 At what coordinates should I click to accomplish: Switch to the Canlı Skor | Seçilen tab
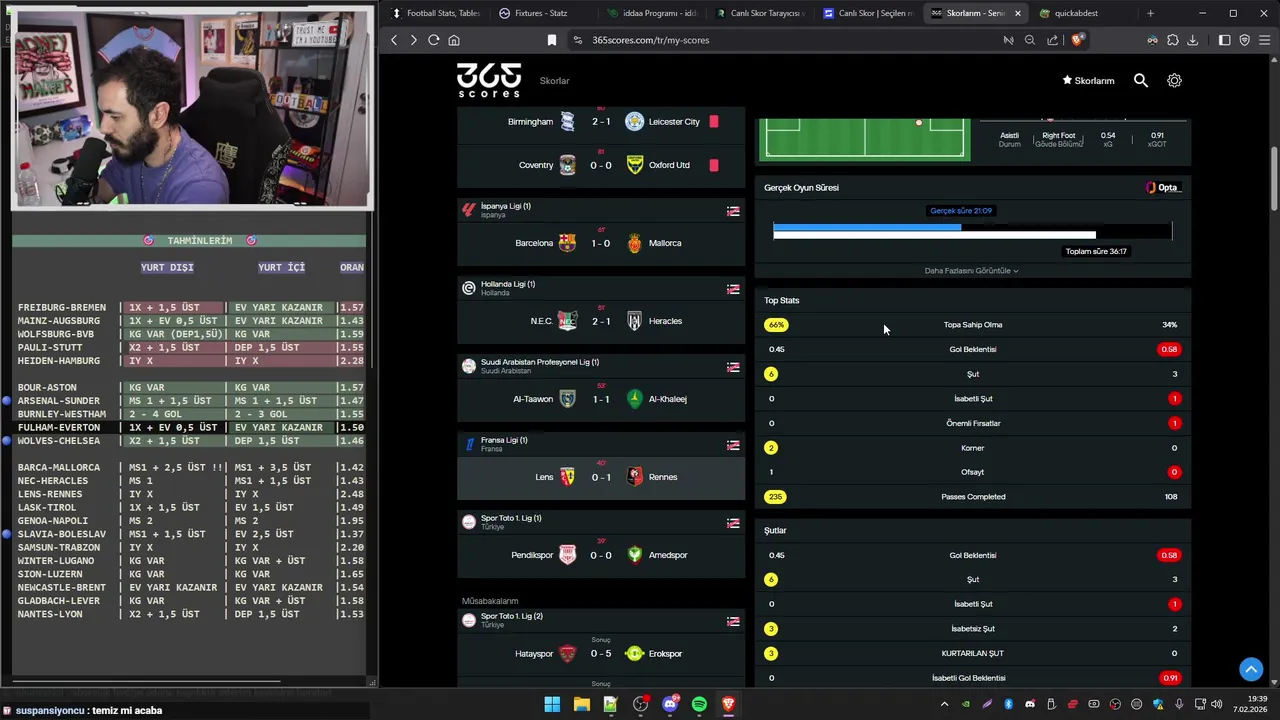coord(867,13)
